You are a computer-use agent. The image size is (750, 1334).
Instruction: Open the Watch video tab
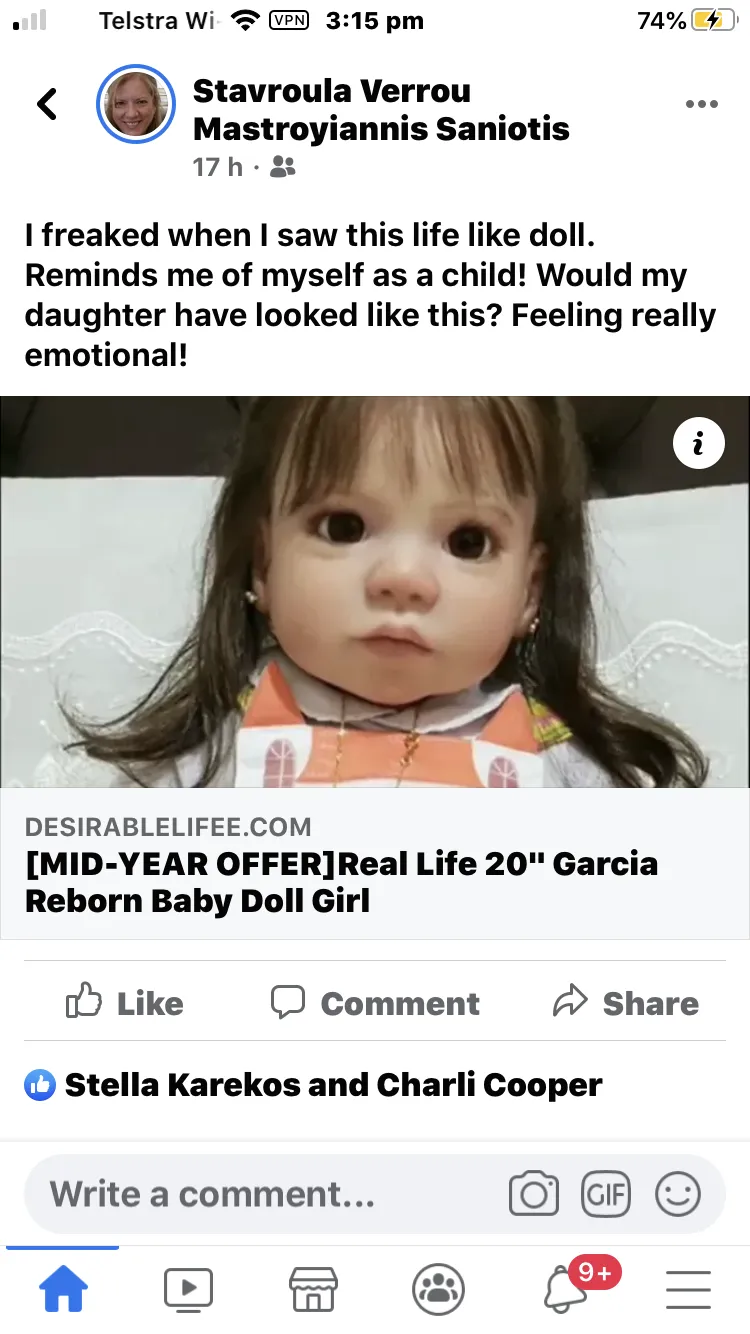coord(188,1289)
